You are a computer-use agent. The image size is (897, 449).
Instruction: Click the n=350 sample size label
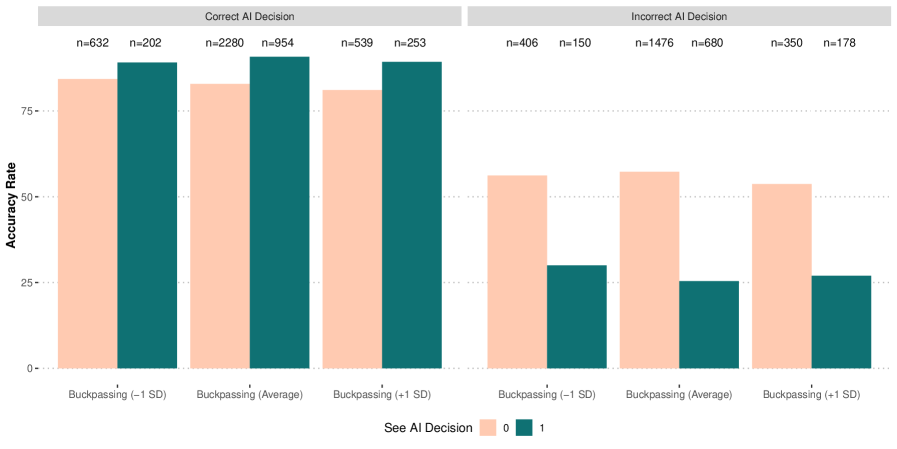pos(787,43)
